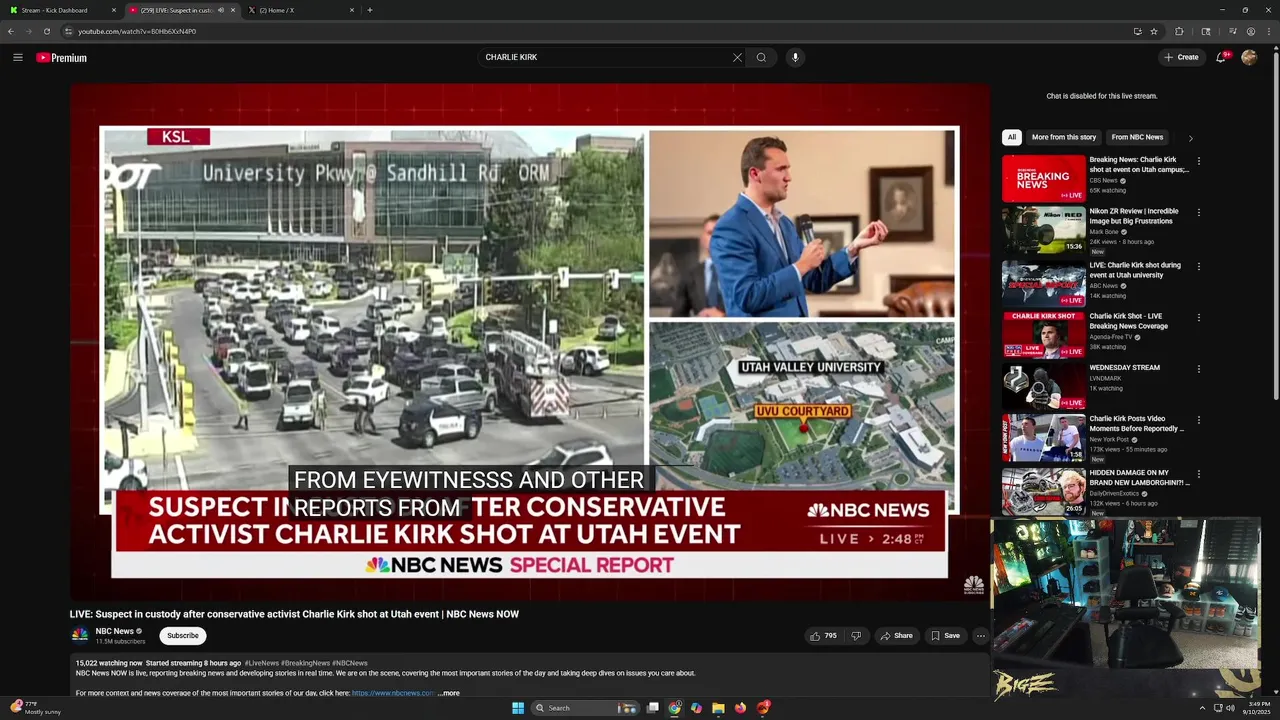Clear the CHARLIE KIRK search text
Screen dimensions: 1280x720
coord(737,57)
